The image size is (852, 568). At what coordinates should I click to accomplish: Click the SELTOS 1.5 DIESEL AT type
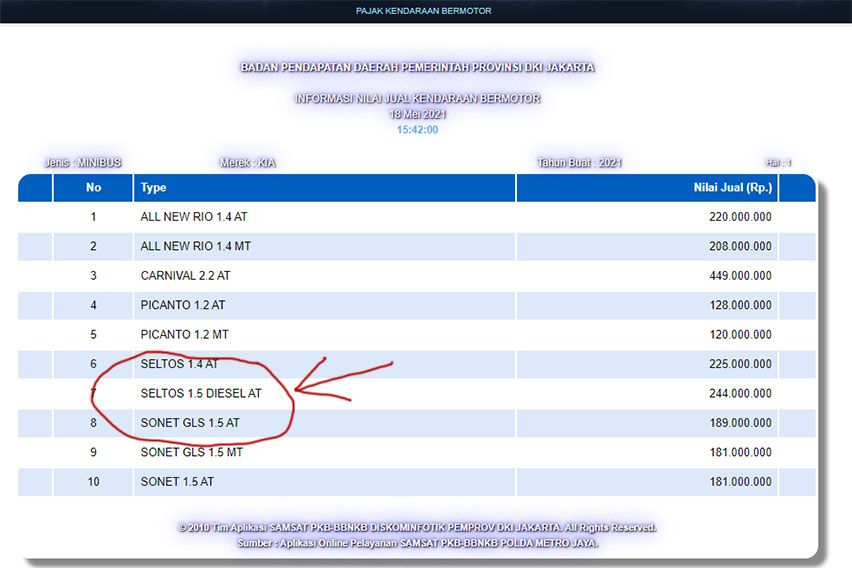201,394
